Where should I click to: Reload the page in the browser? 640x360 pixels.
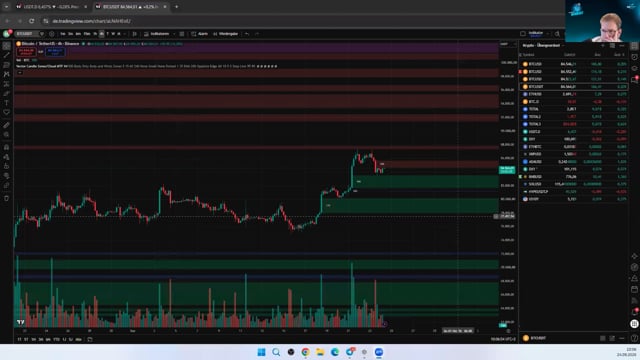point(31,21)
